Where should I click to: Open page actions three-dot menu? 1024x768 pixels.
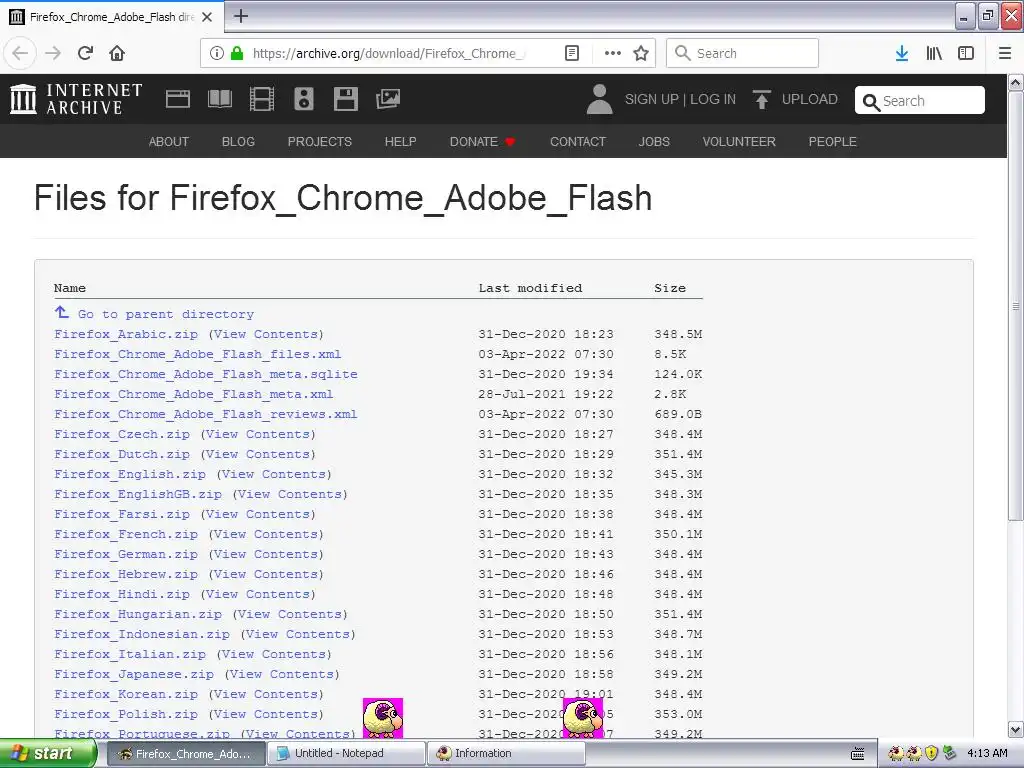[x=613, y=53]
